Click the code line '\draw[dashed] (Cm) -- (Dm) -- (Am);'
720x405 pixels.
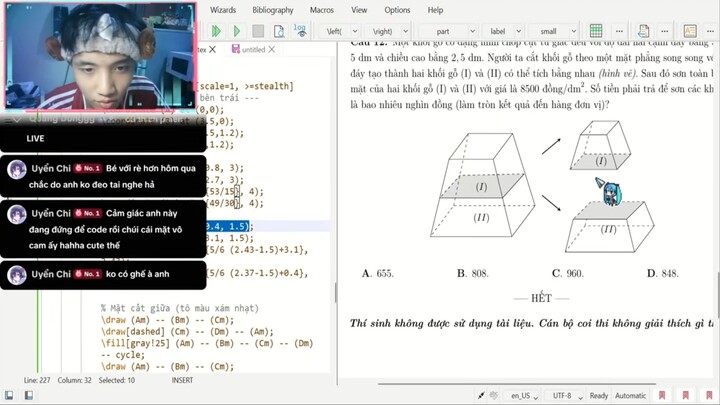tap(187, 332)
